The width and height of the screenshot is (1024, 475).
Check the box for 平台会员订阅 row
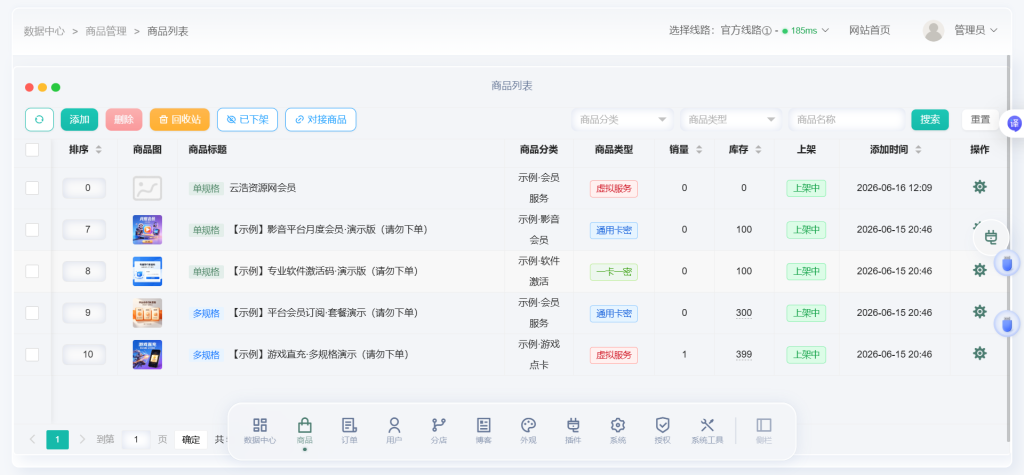pyautogui.click(x=32, y=313)
